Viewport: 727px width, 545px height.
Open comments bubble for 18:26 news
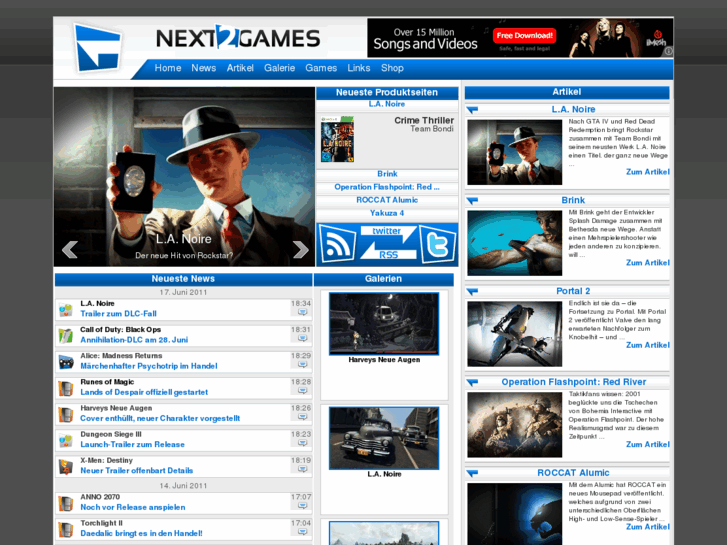[302, 417]
